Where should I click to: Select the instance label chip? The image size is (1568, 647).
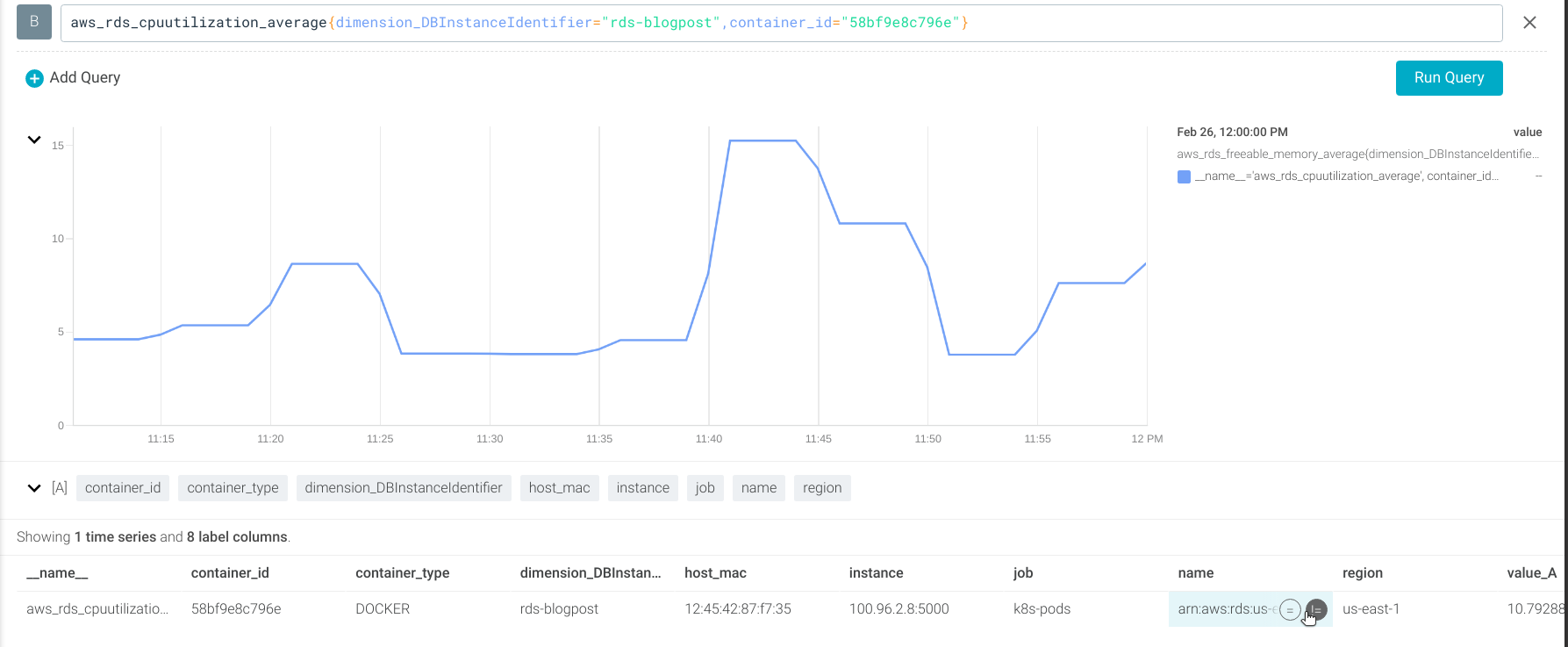(643, 488)
